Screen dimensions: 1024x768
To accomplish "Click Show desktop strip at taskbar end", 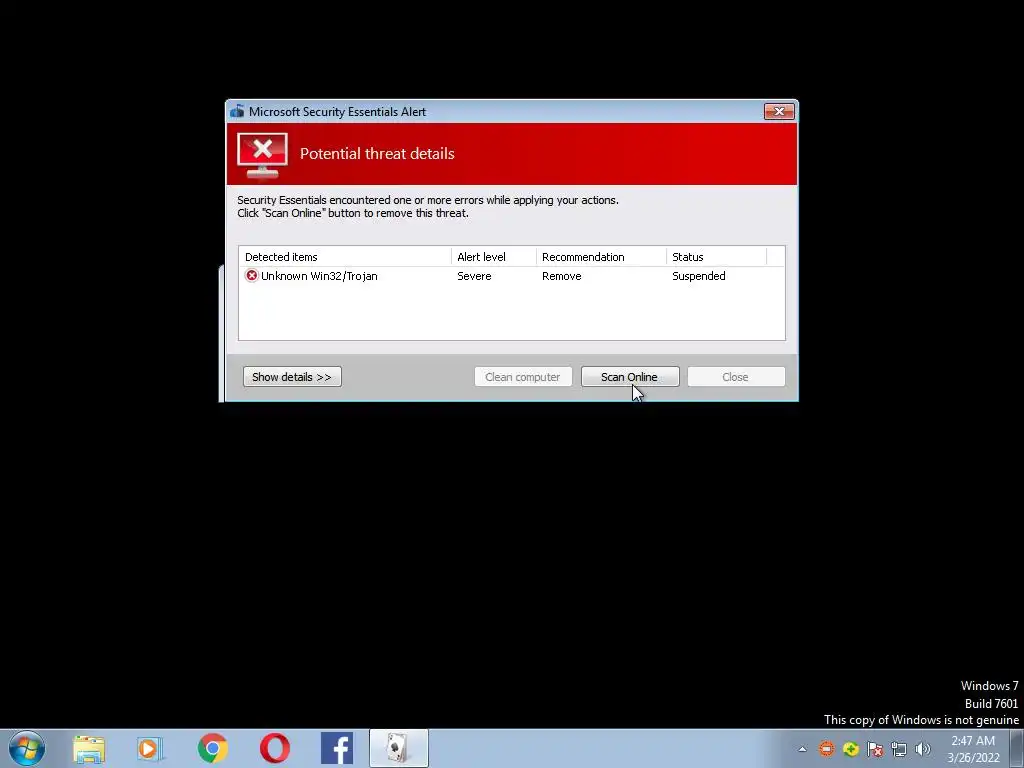I will pyautogui.click(x=1017, y=748).
